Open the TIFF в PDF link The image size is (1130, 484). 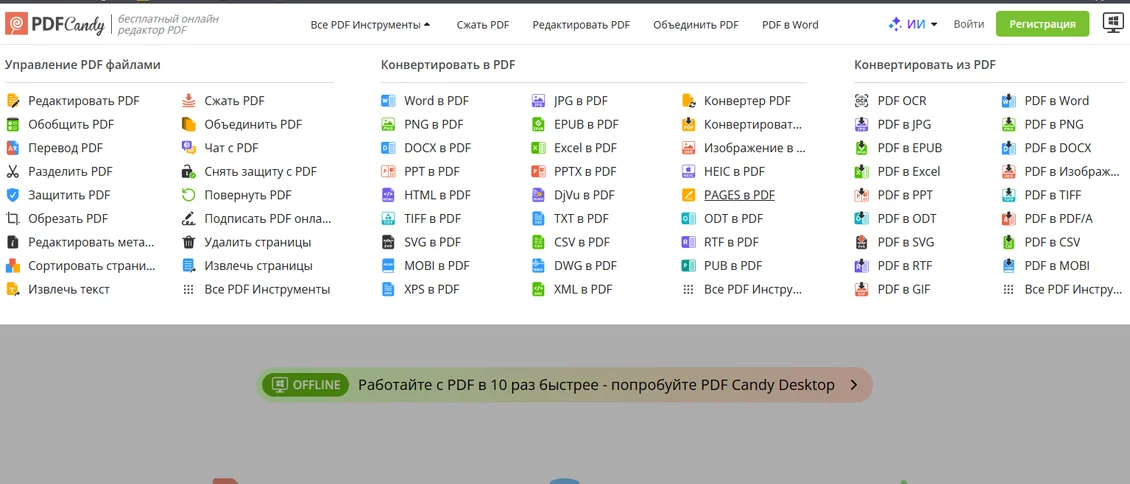(x=432, y=218)
